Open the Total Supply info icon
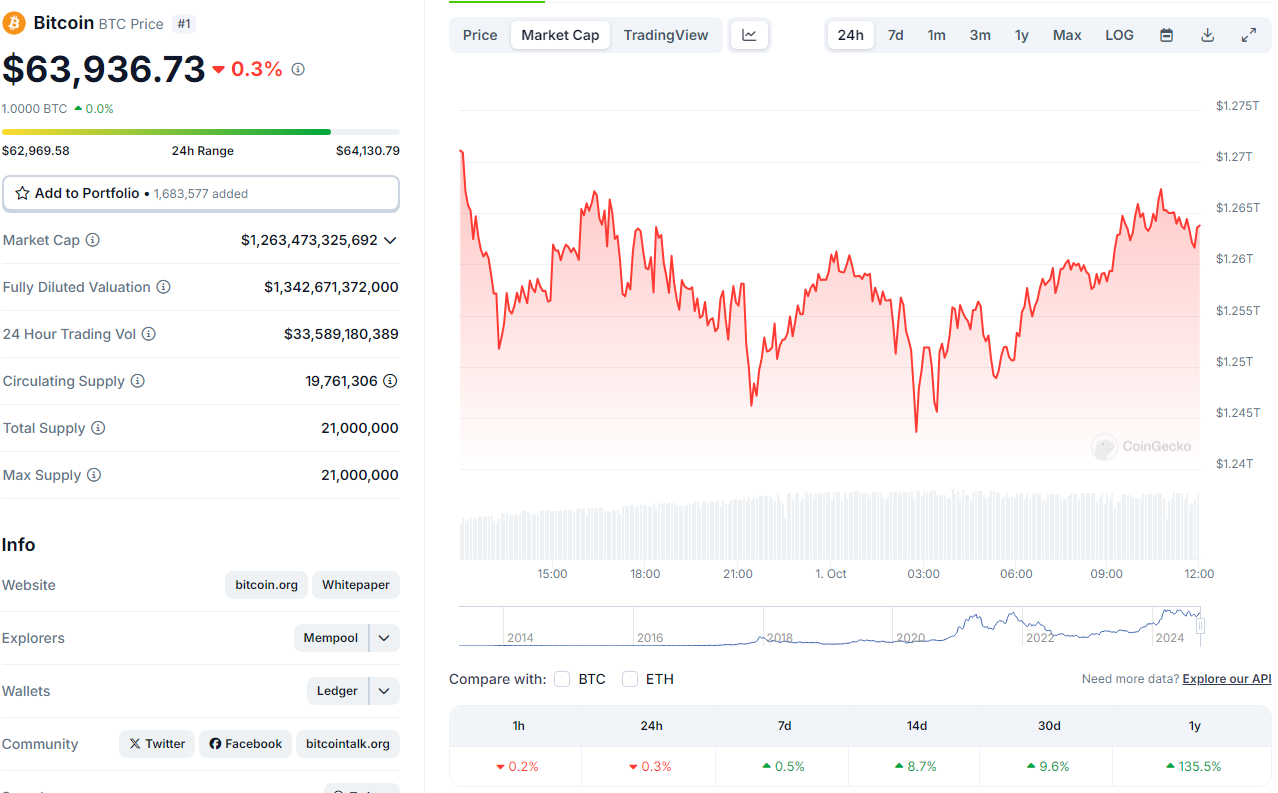The image size is (1278, 793). 98,428
